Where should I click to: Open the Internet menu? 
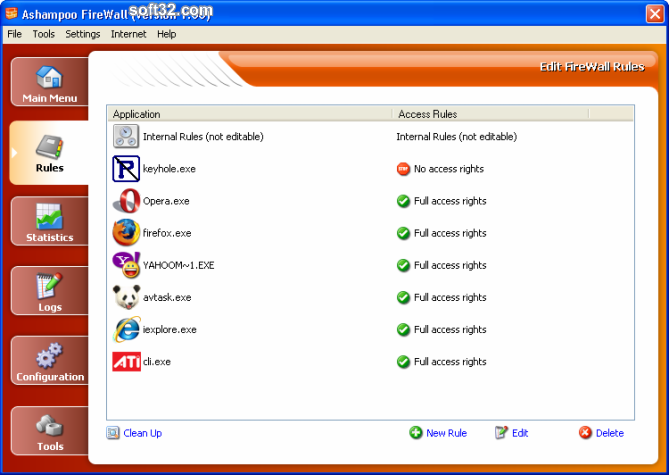point(128,34)
